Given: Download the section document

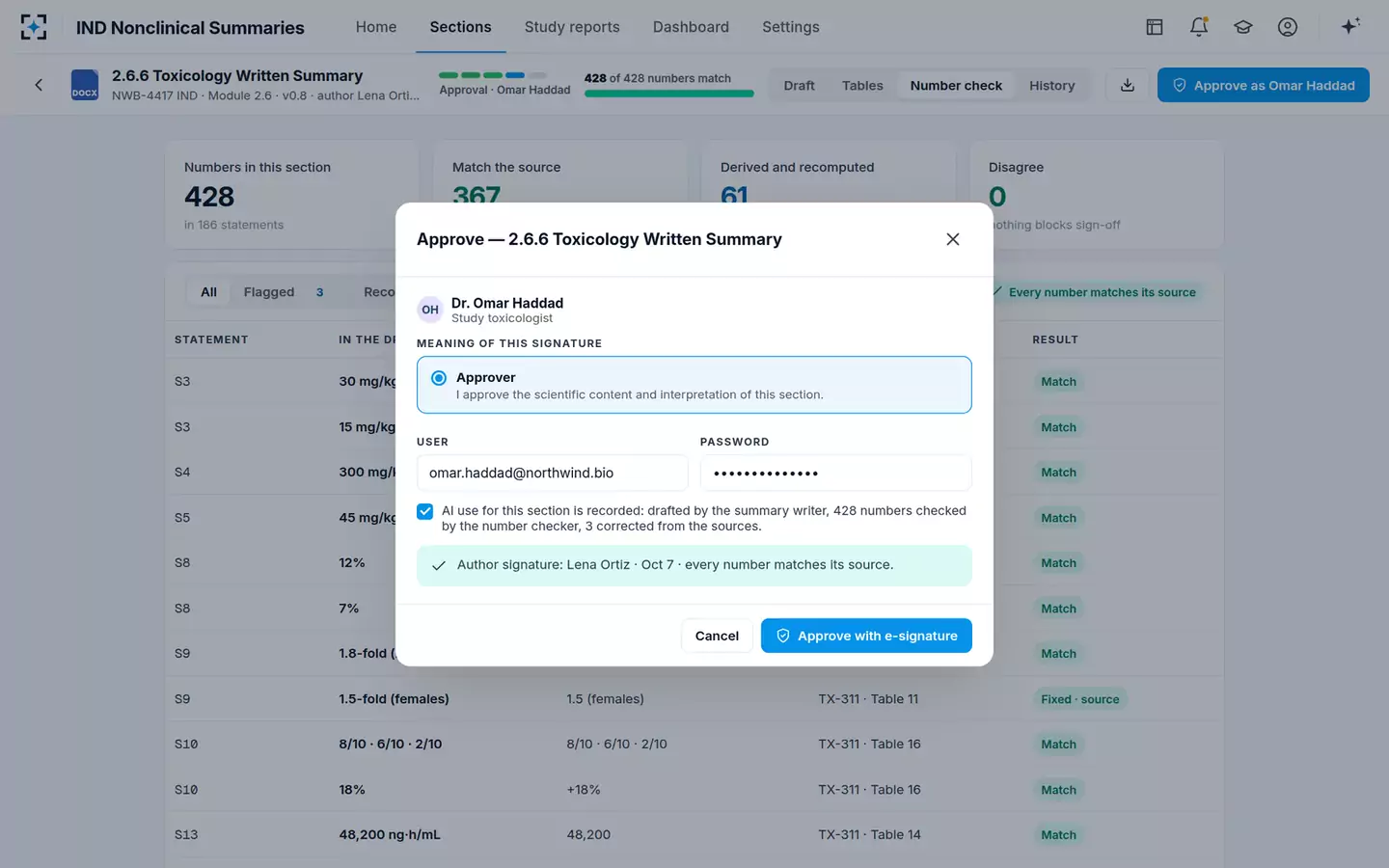Looking at the screenshot, I should click(x=1127, y=85).
